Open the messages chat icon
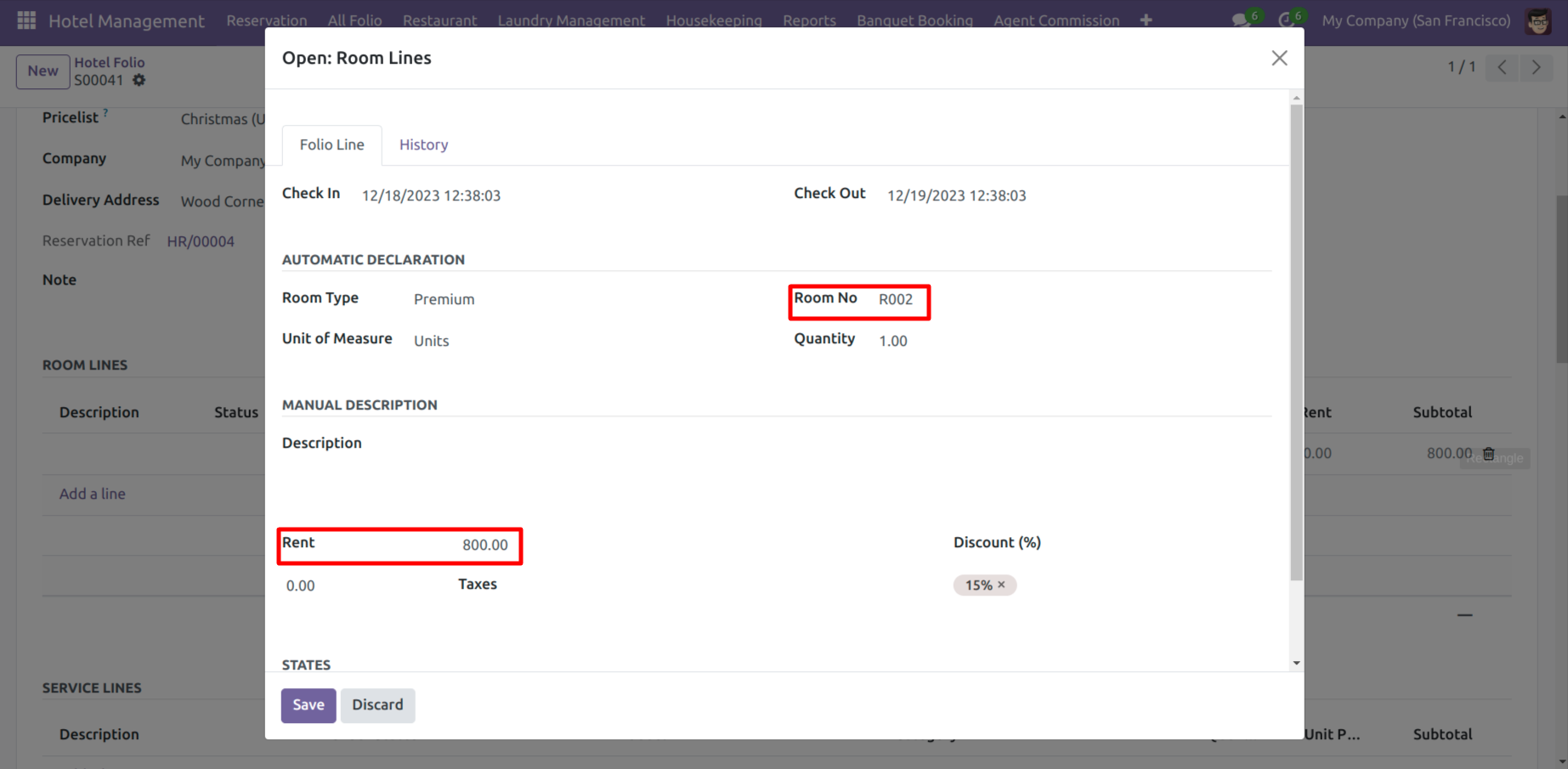The image size is (1568, 769). (1241, 20)
